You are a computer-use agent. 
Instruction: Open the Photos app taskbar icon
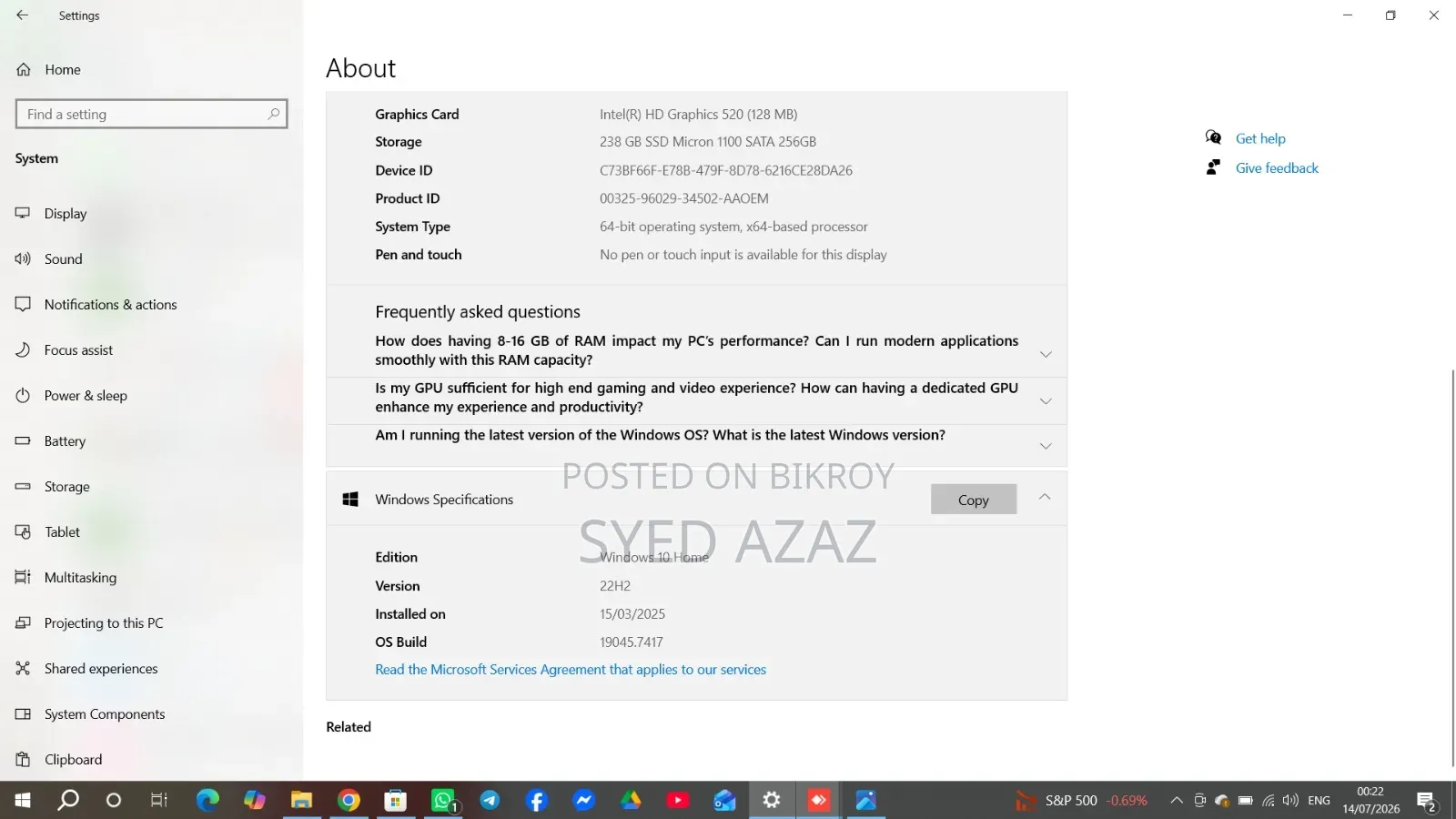[x=865, y=801]
